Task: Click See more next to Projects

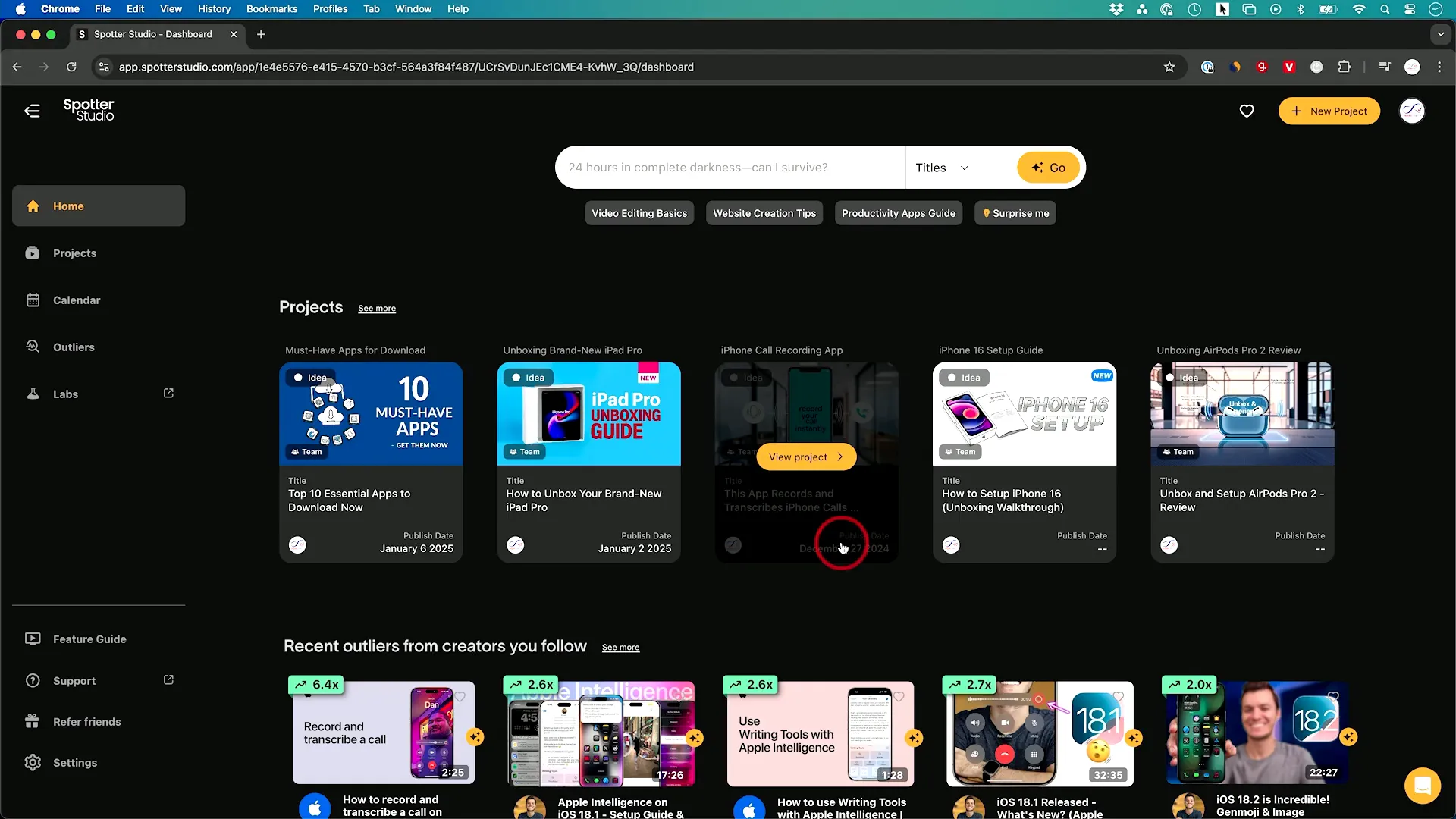Action: (377, 309)
